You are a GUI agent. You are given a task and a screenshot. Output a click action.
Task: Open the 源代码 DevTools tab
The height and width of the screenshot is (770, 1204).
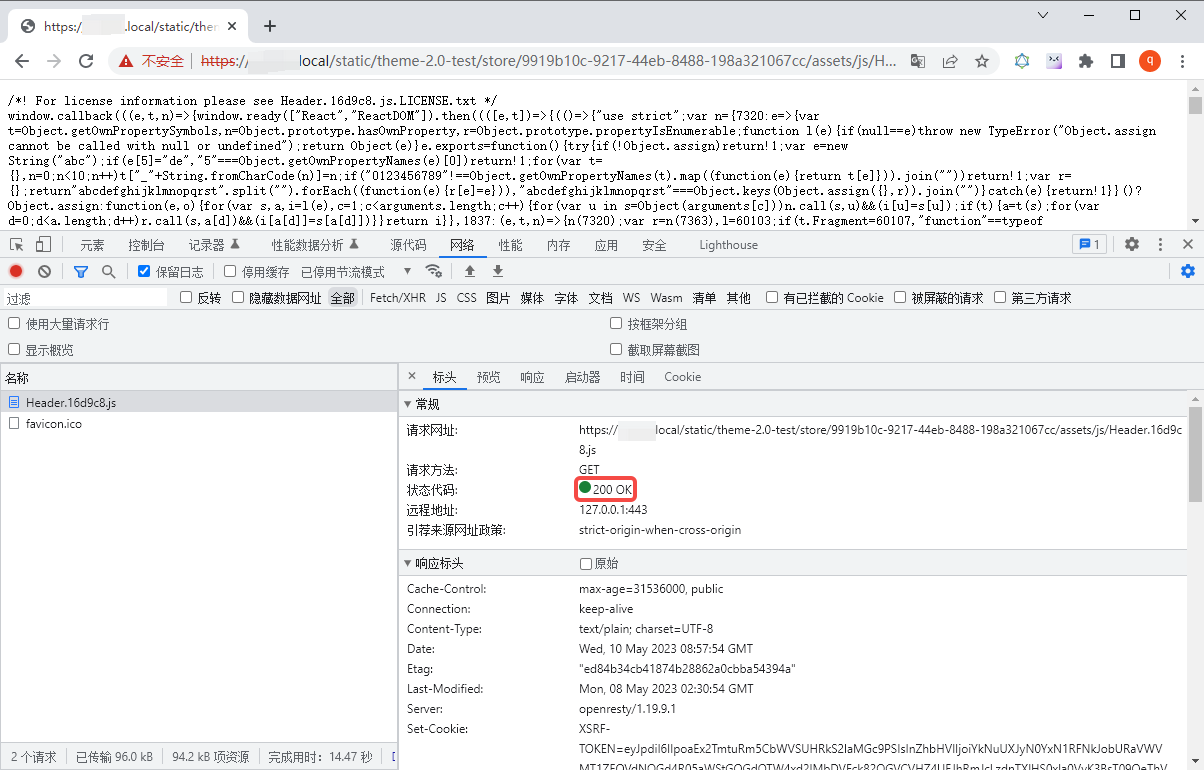(408, 244)
